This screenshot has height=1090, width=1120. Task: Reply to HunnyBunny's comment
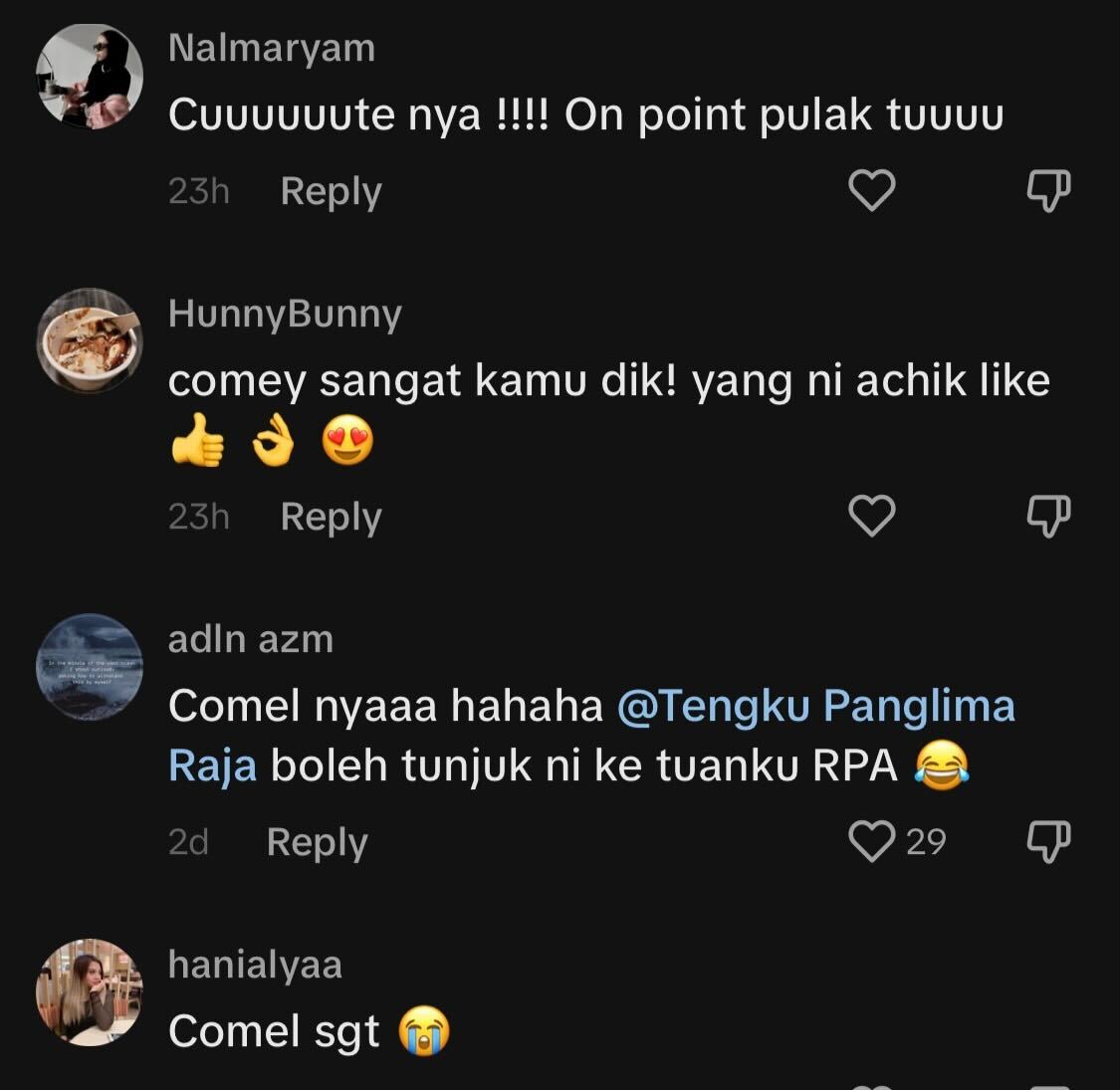[x=331, y=517]
